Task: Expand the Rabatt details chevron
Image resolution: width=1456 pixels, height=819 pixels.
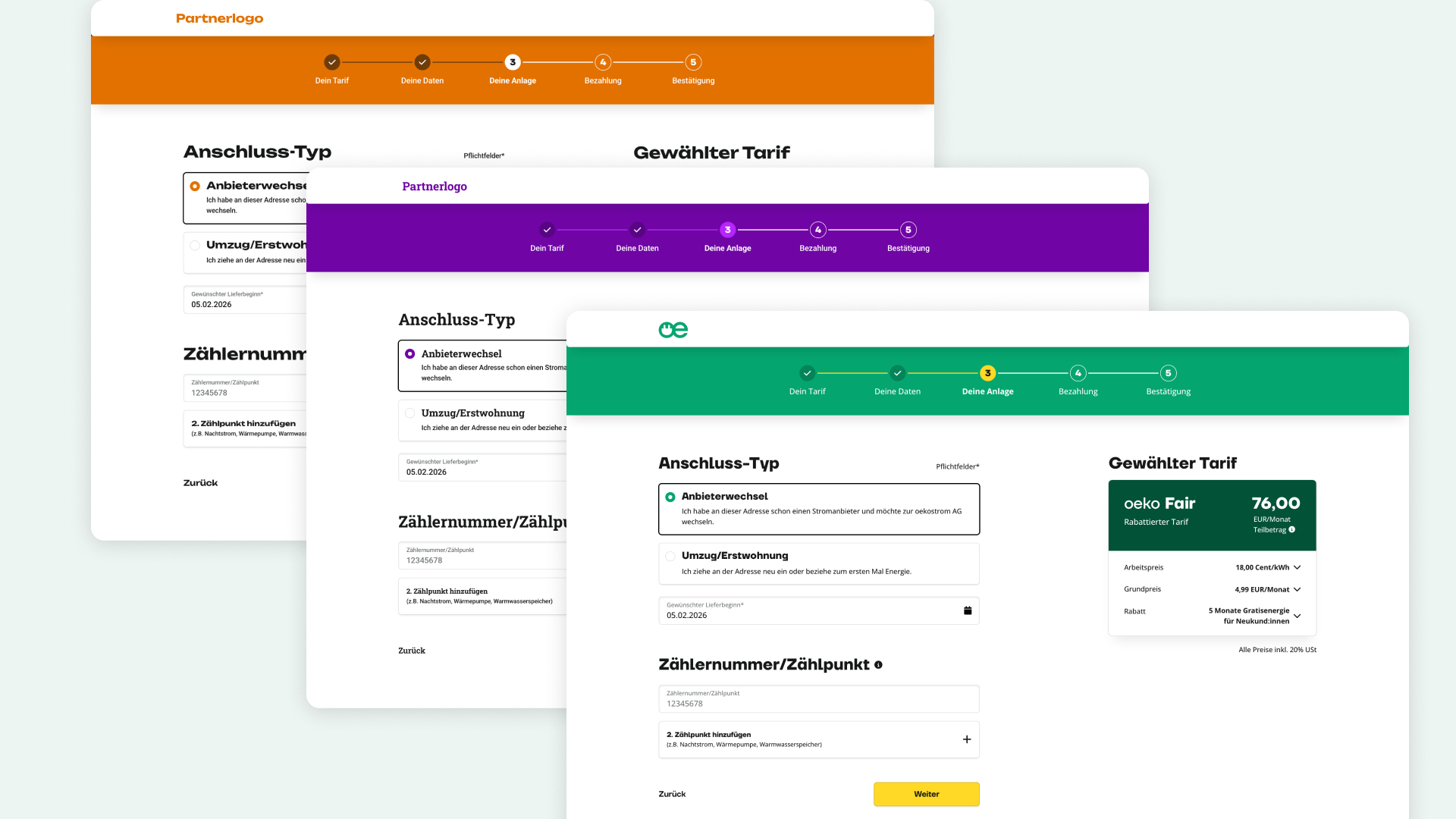Action: pyautogui.click(x=1297, y=616)
